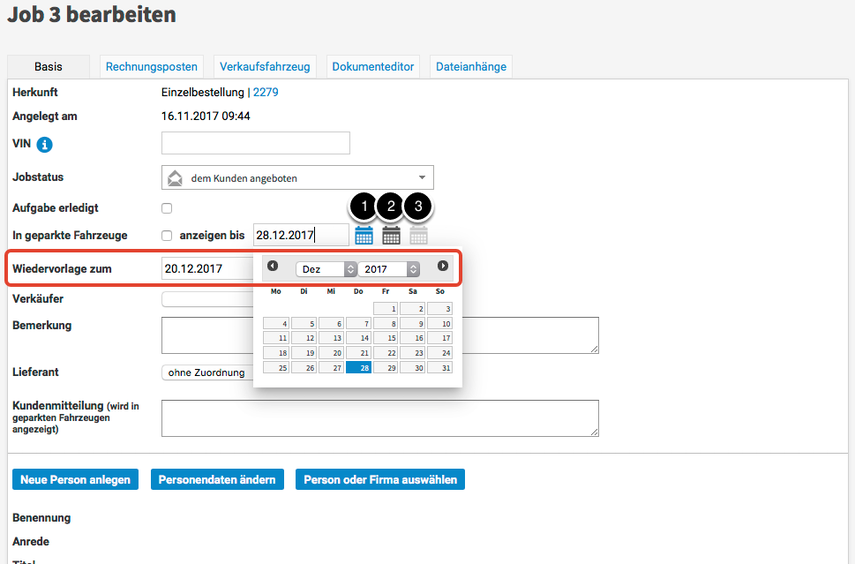This screenshot has height=564, width=855.
Task: Click the dark gray calendar icon
Action: [391, 236]
